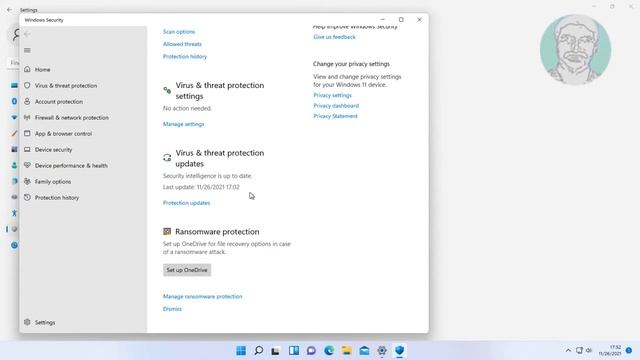Open Windows Security Settings at sidebar bottom

pyautogui.click(x=45, y=322)
